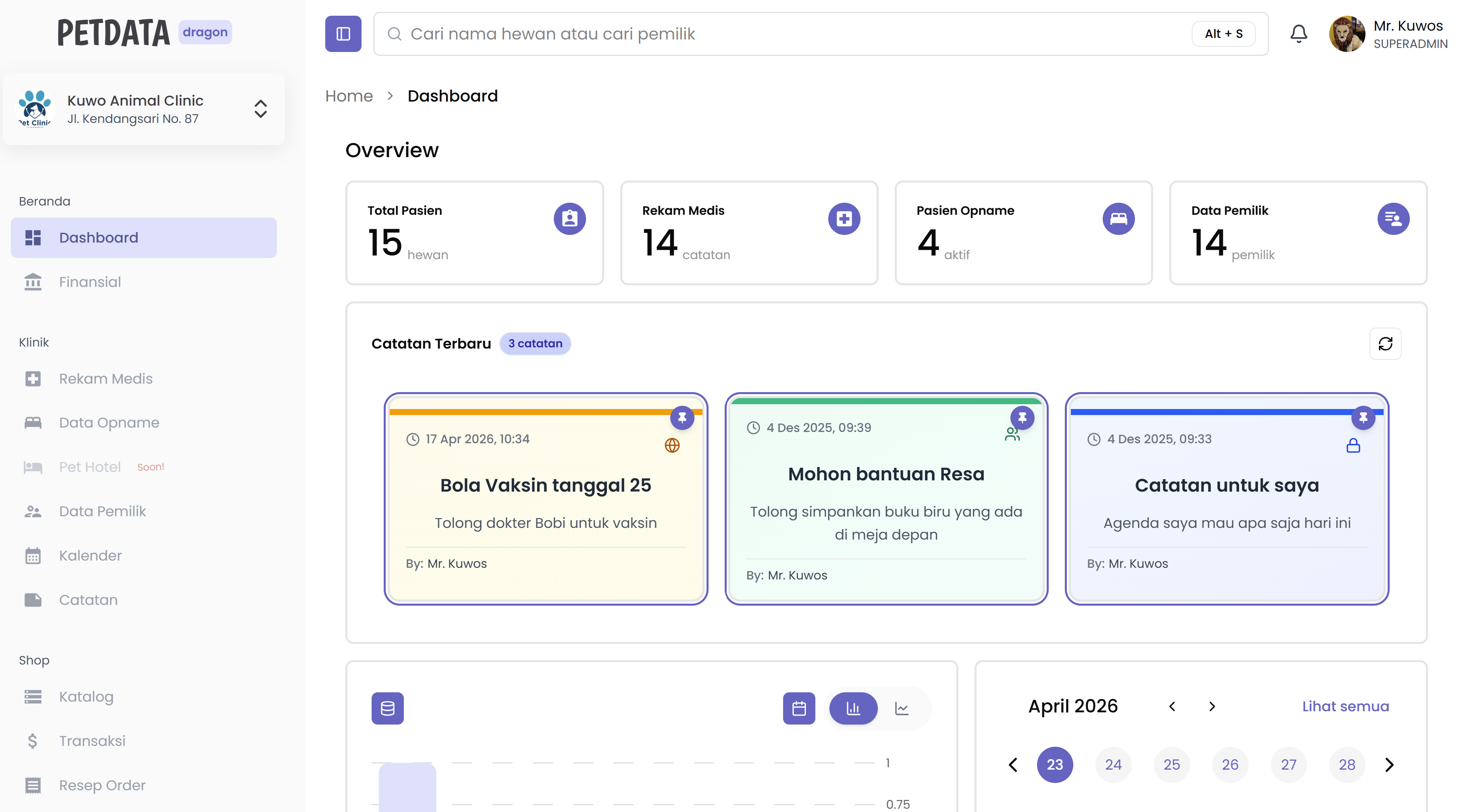
Task: Click the Pet Hotel sidebar entry
Action: pyautogui.click(x=144, y=467)
